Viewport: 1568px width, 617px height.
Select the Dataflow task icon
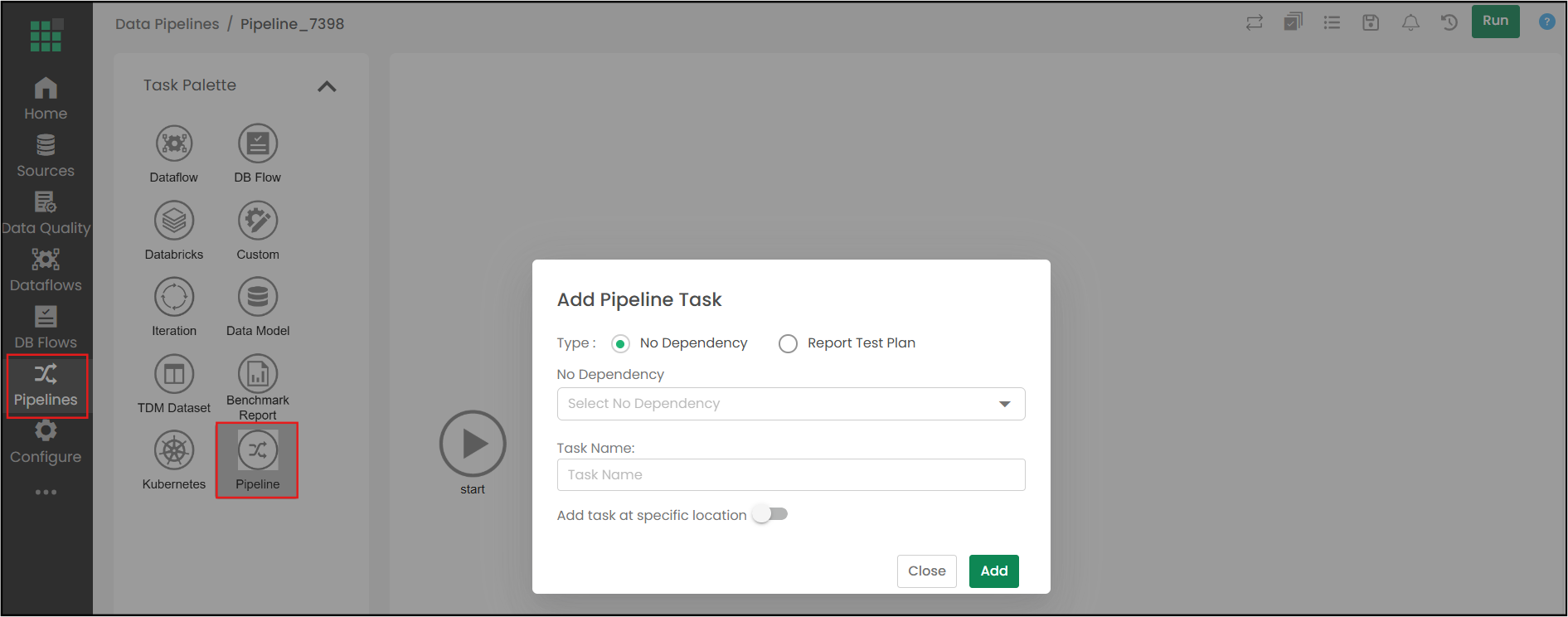click(174, 144)
